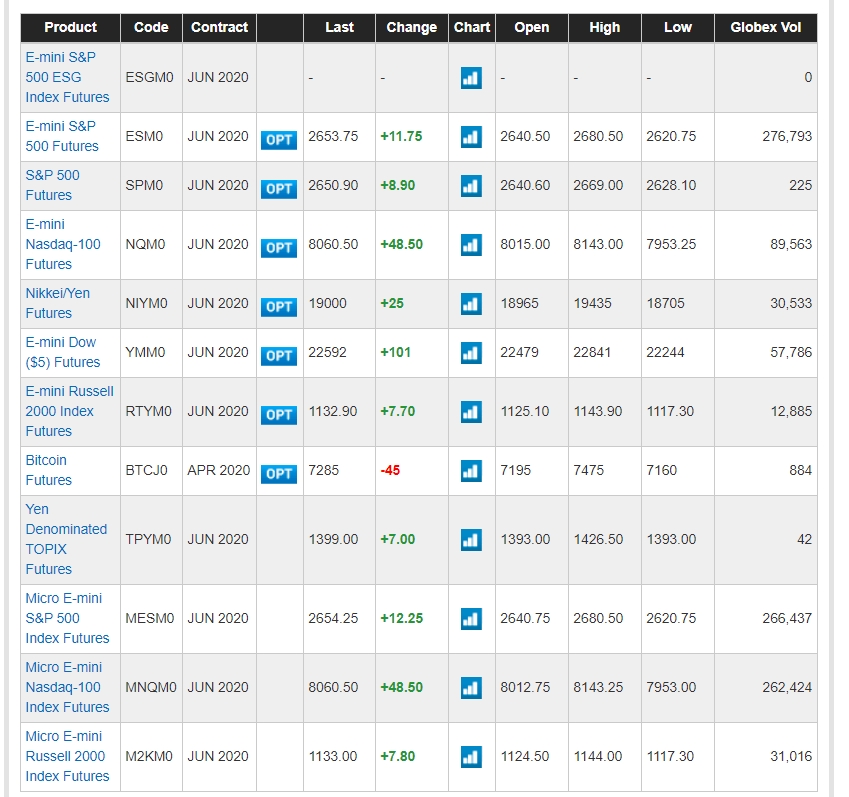Click OPT button for NIYM0 contract
Image resolution: width=849 pixels, height=797 pixels.
point(279,307)
